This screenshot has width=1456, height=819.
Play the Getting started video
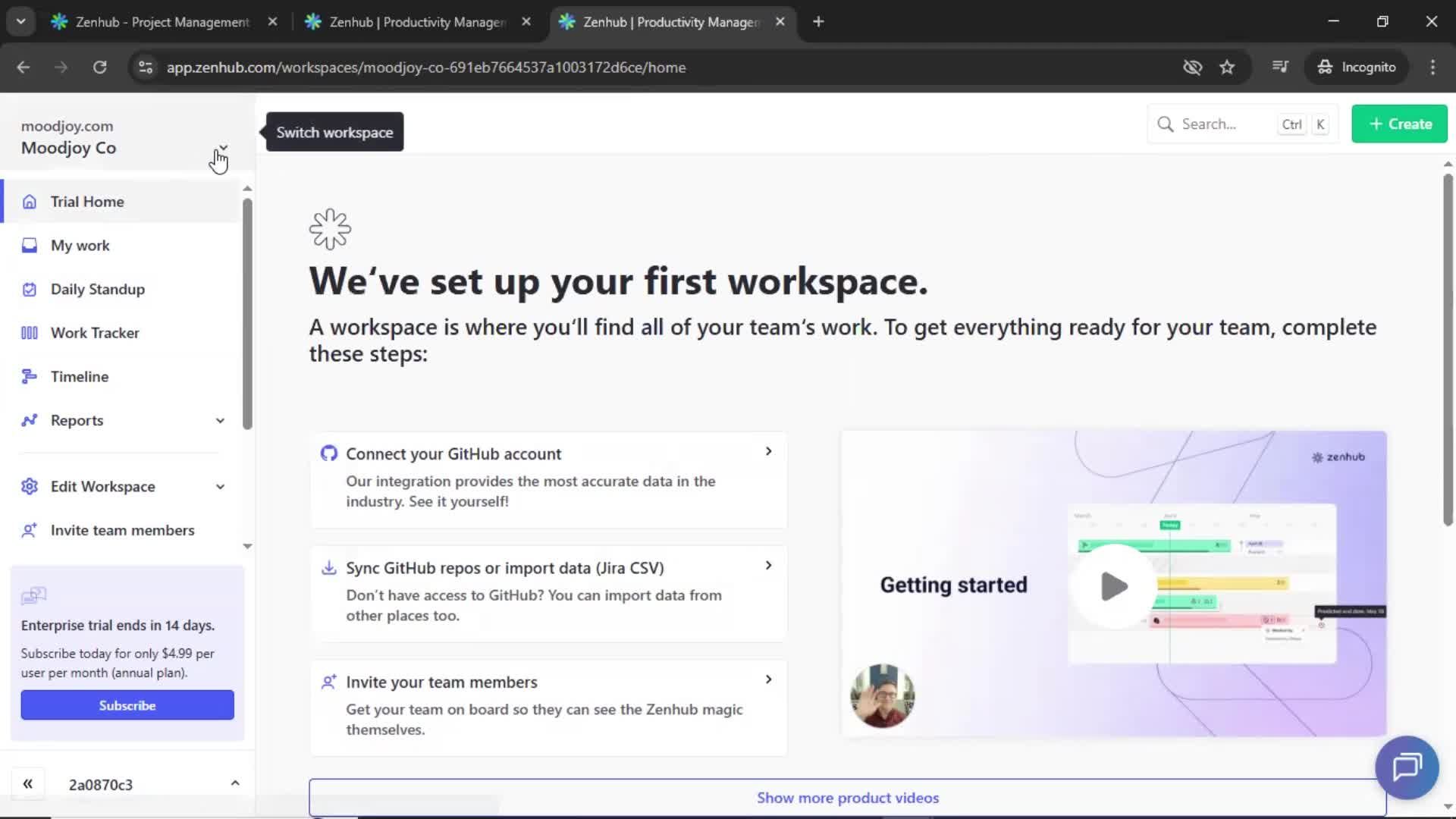(x=1112, y=585)
